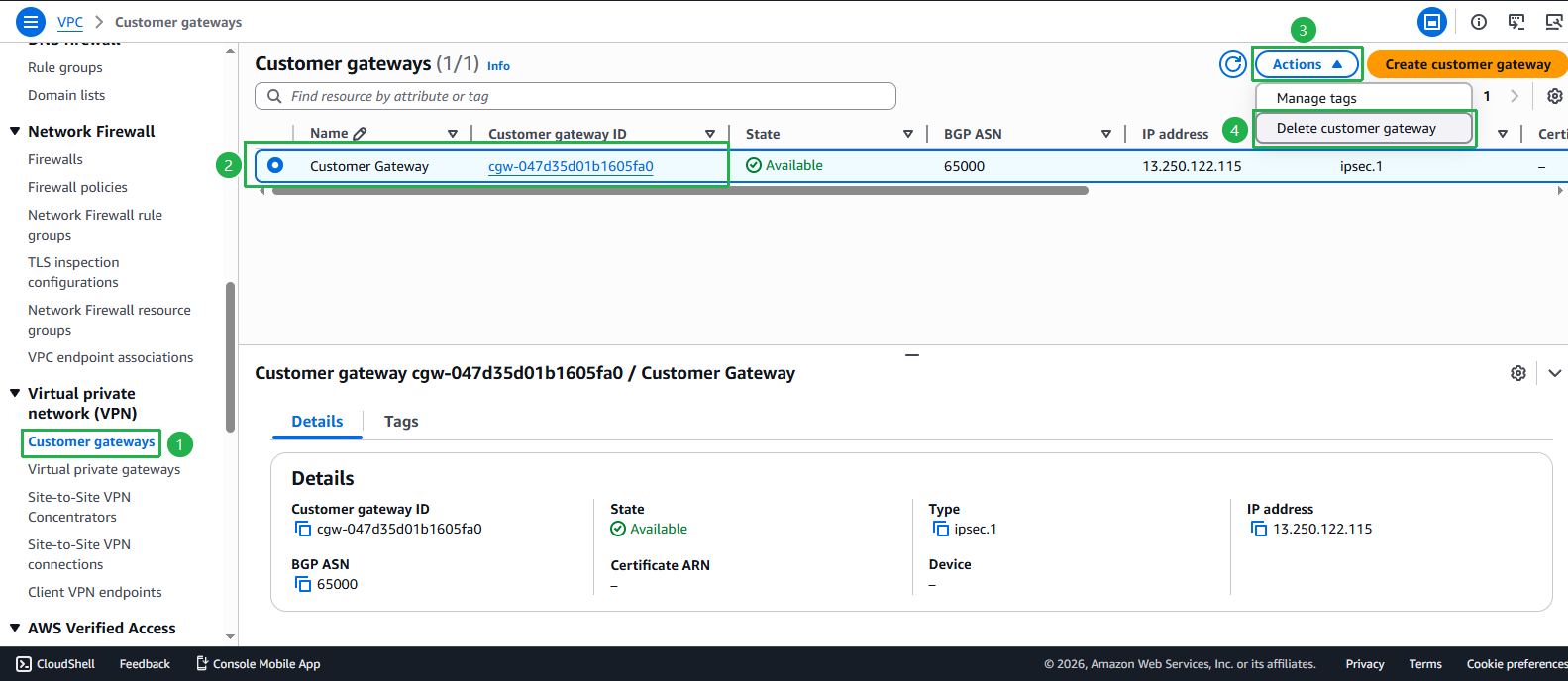Open Site-to-Site VPN connections in sidebar
The image size is (1568, 681).
(79, 554)
